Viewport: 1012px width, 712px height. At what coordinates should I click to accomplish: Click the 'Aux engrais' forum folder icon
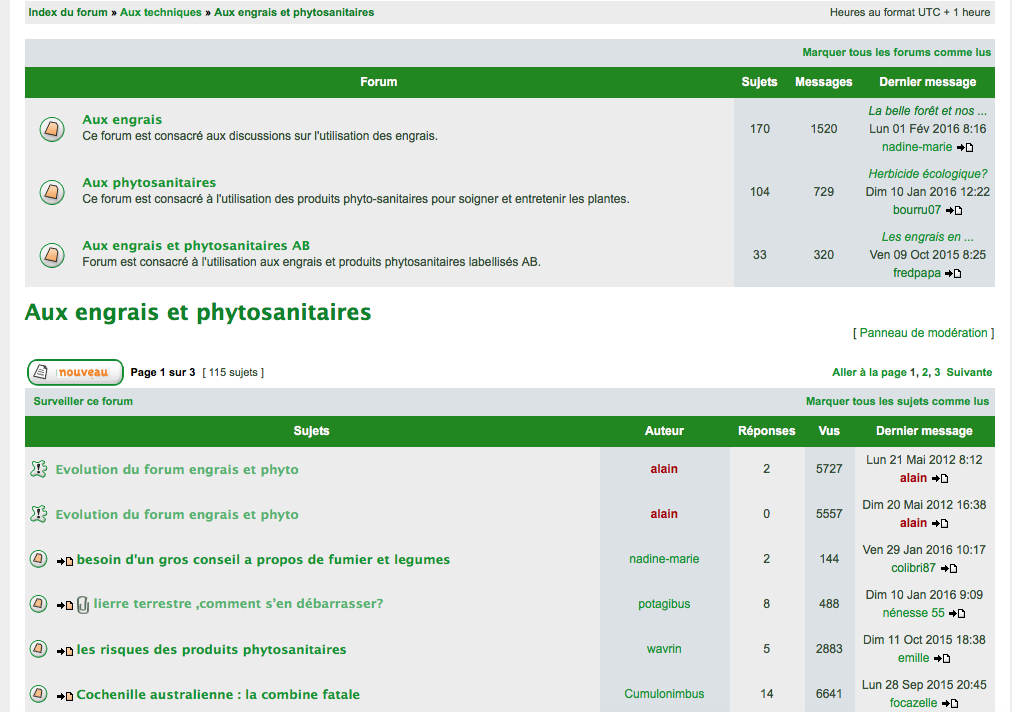pos(52,129)
